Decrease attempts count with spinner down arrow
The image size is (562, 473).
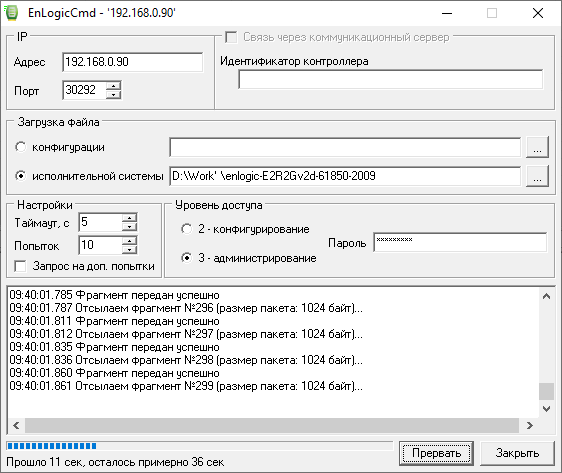coord(129,249)
